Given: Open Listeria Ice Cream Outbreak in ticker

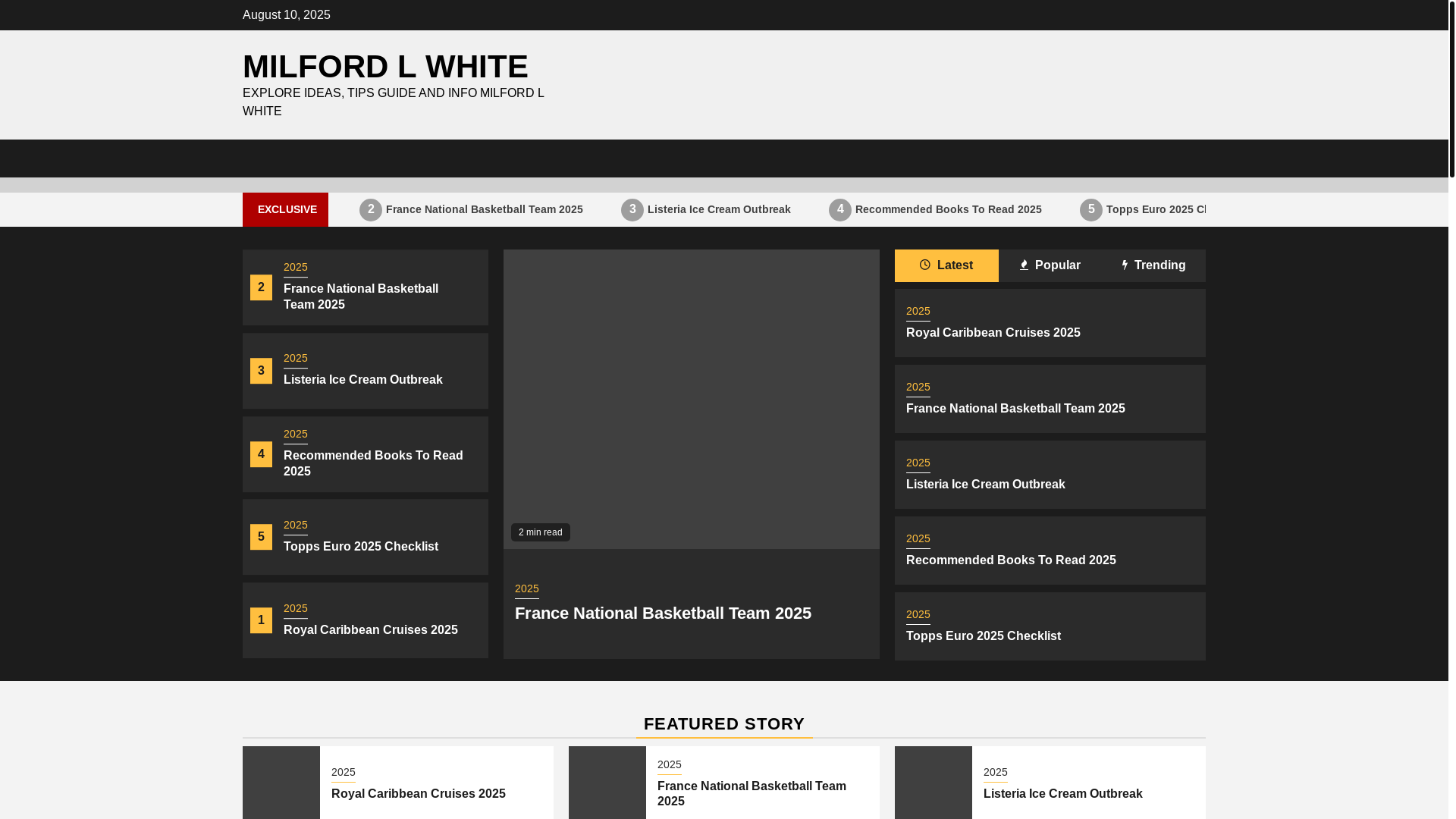Looking at the screenshot, I should (x=719, y=209).
